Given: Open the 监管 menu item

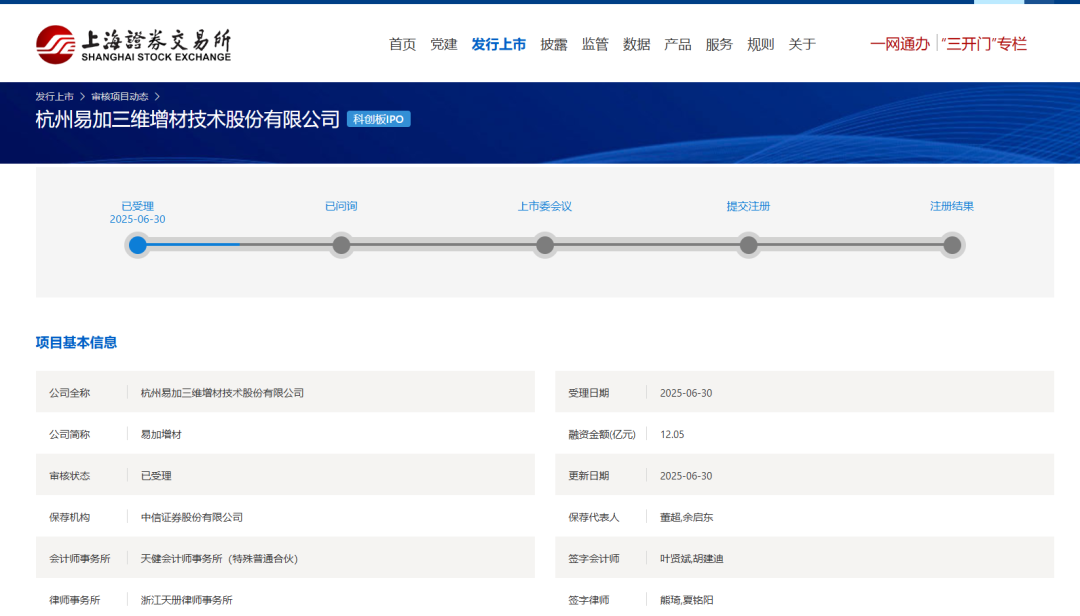Looking at the screenshot, I should tap(595, 44).
